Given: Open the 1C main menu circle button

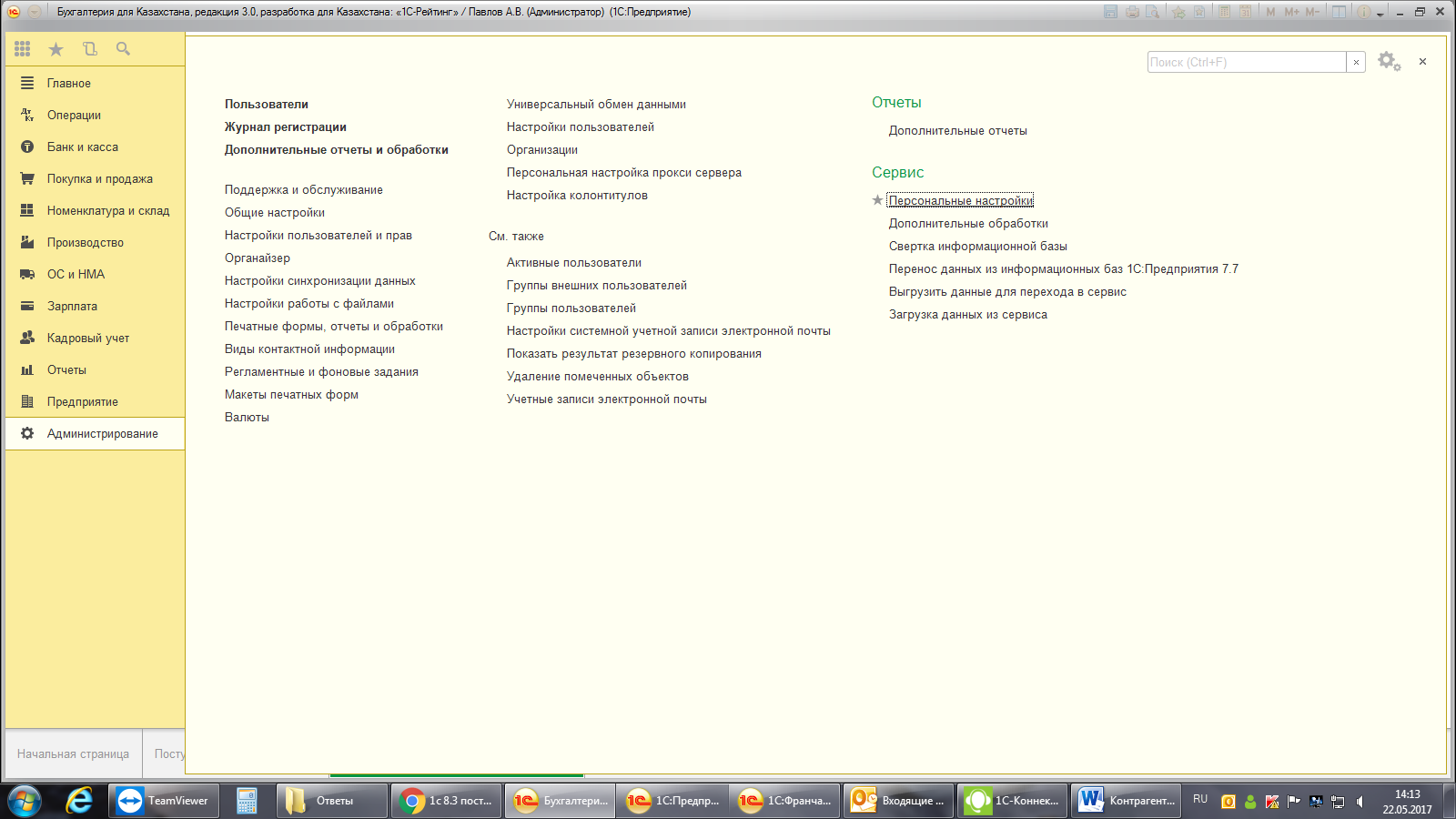Looking at the screenshot, I should [13, 12].
